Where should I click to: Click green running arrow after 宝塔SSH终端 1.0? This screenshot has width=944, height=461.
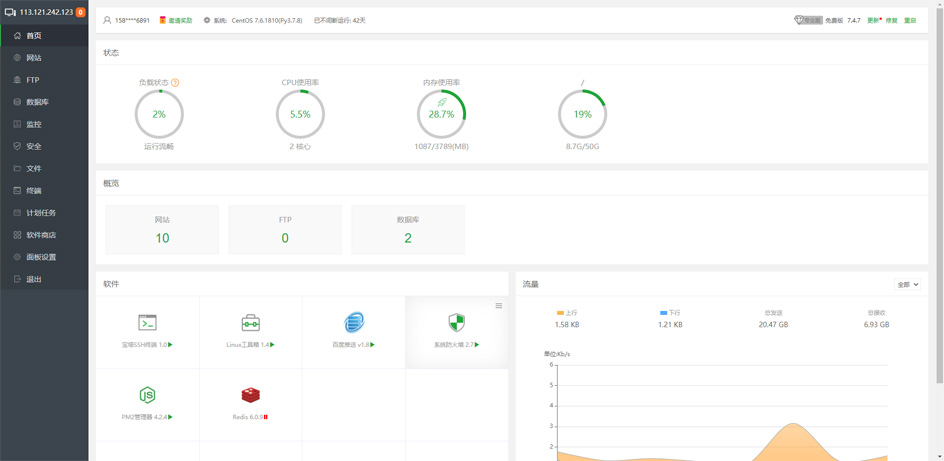[170, 345]
